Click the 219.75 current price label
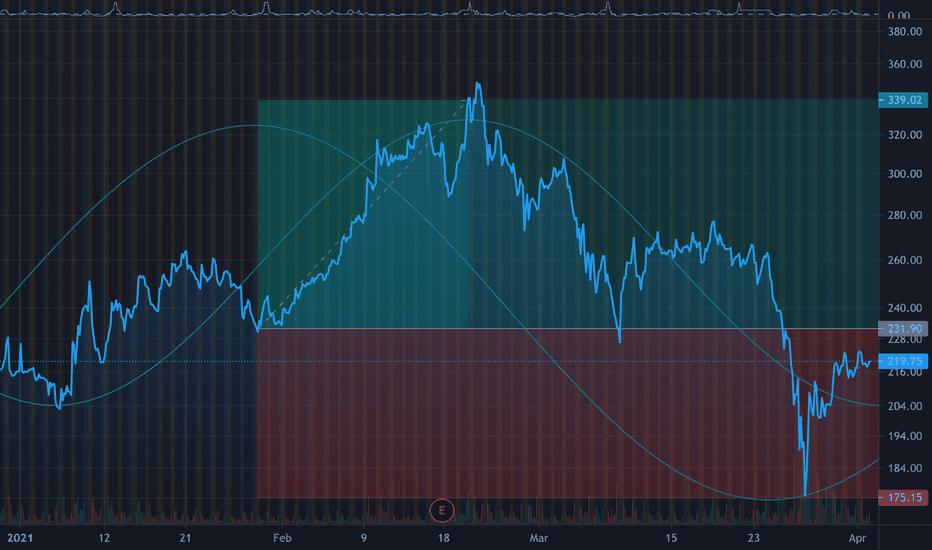 pyautogui.click(x=903, y=361)
